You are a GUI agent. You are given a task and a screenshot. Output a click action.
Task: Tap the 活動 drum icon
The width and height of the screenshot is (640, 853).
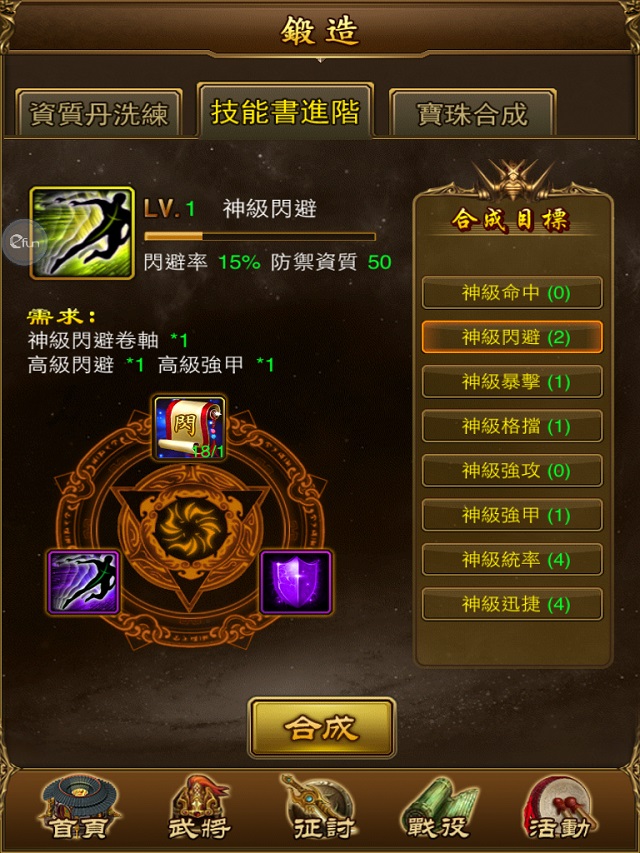[x=559, y=808]
